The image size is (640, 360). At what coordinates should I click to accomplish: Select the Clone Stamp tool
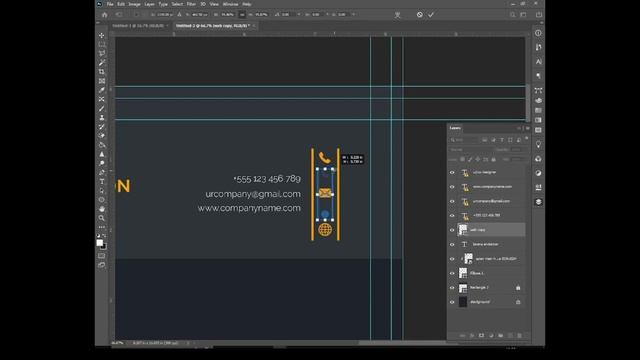point(102,118)
